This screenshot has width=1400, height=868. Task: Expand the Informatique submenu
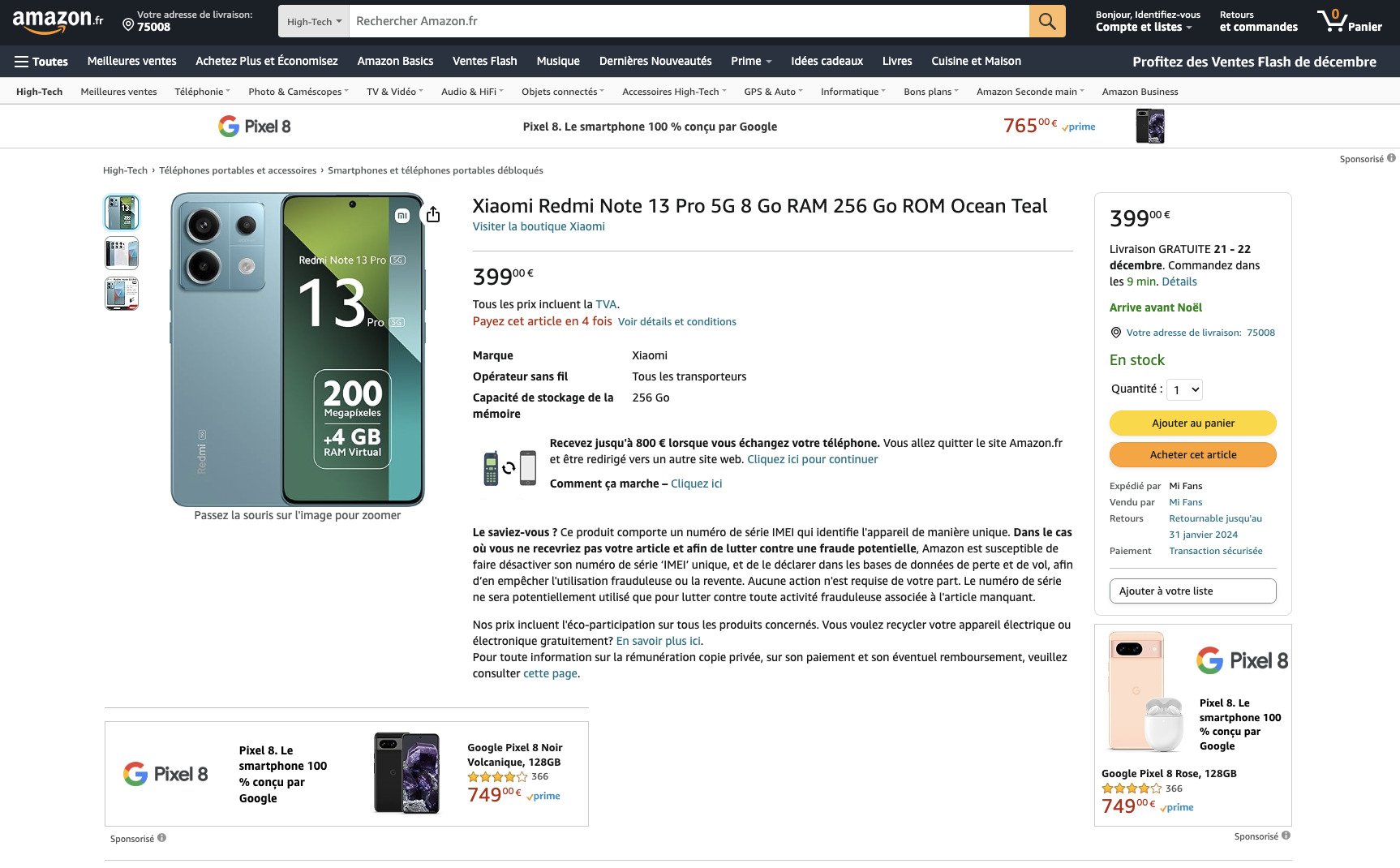coord(853,92)
